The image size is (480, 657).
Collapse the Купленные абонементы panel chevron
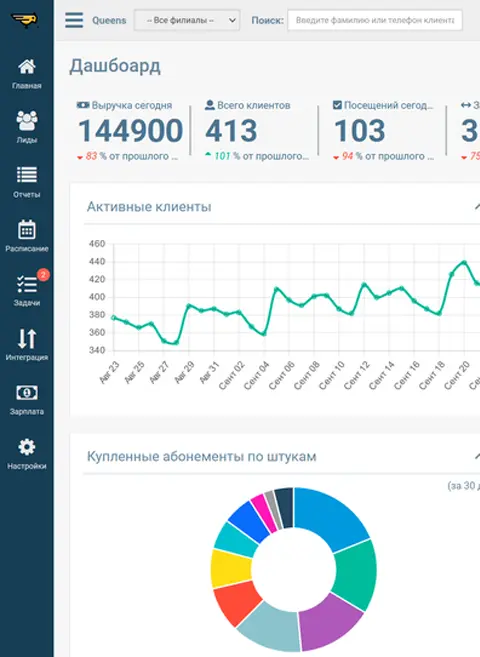click(477, 456)
